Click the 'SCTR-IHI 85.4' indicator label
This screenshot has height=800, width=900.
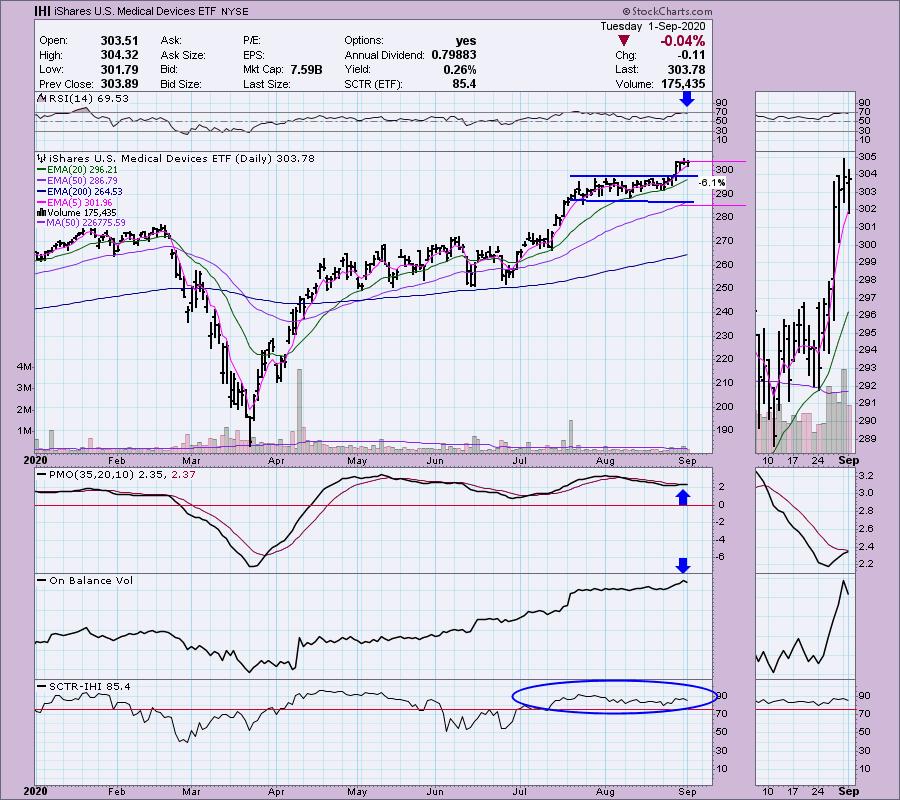(90, 686)
